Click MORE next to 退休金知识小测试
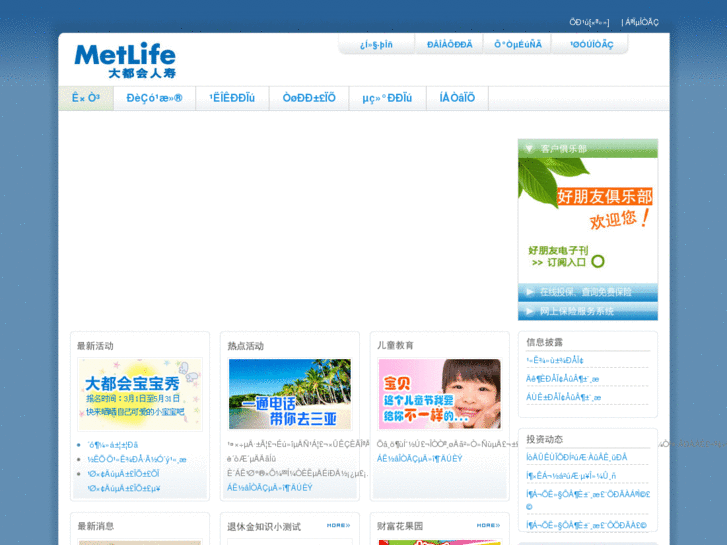Viewport: 727px width, 545px height. coord(338,526)
